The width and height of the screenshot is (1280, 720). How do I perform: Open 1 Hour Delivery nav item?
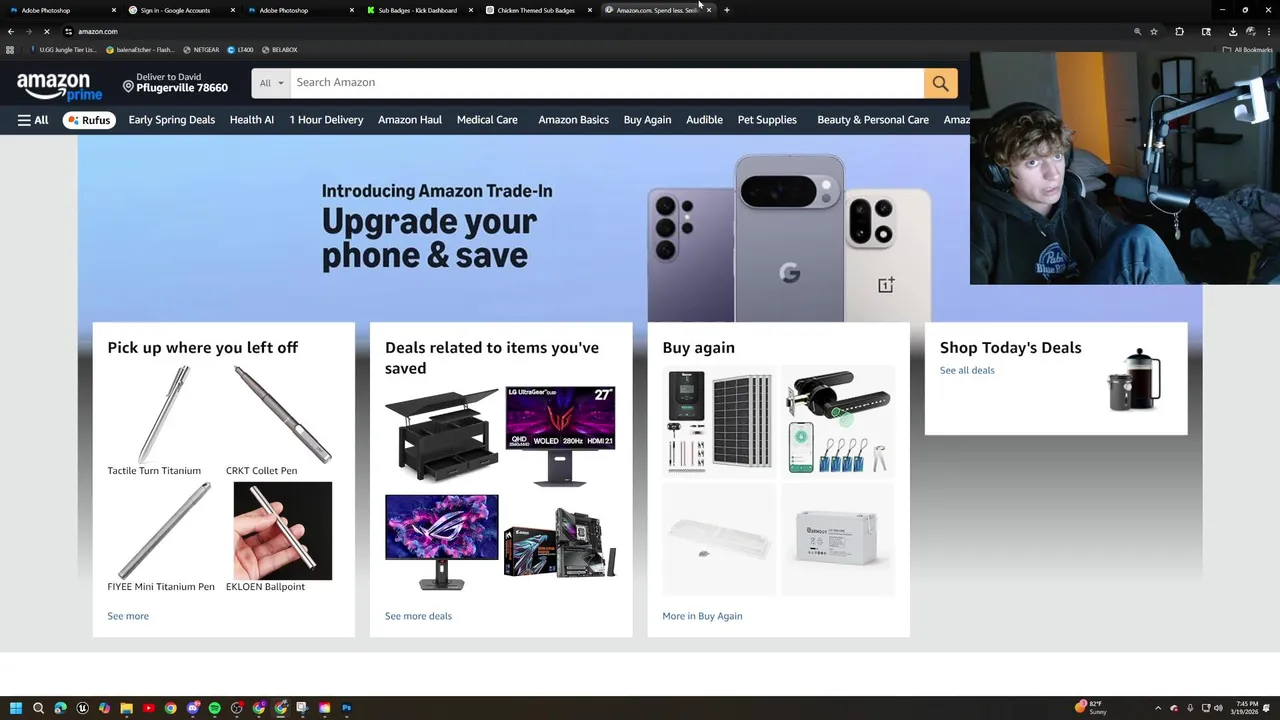[x=326, y=120]
